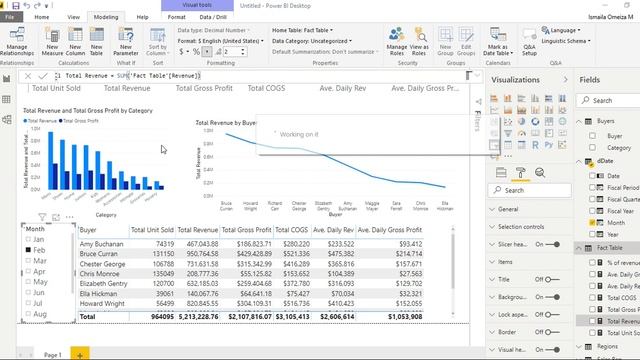This screenshot has height=360, width=640.
Task: Click the formula bar text
Action: pos(133,76)
